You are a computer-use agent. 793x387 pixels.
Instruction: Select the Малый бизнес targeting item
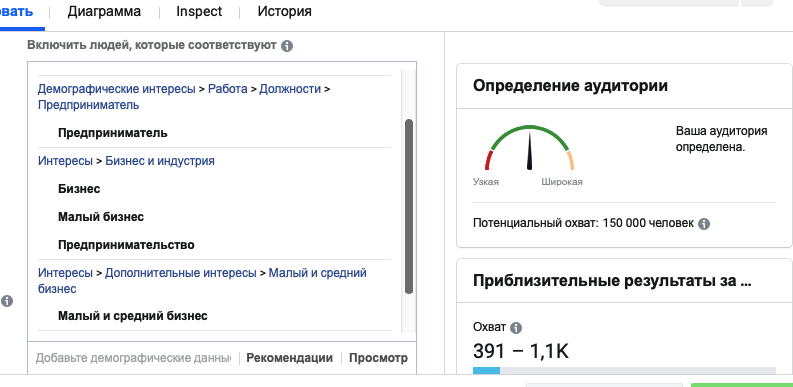tap(101, 217)
